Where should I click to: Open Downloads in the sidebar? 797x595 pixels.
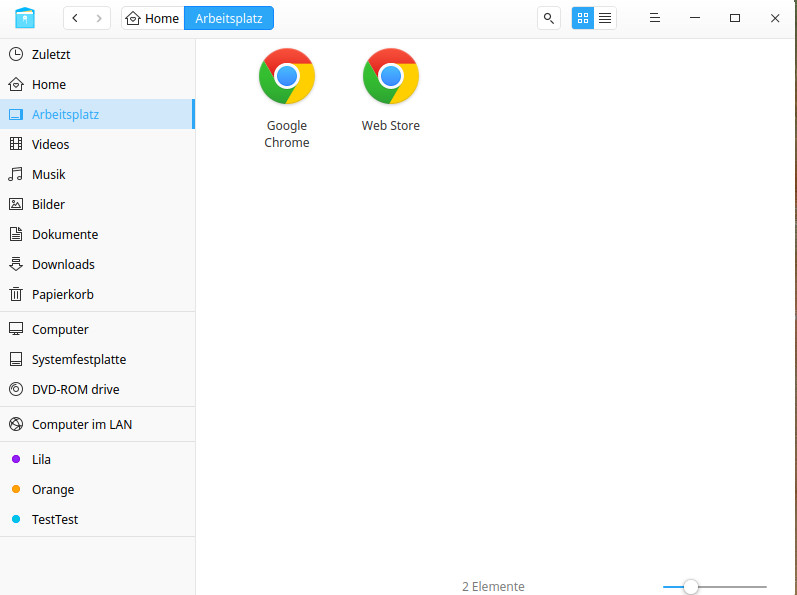tap(98, 264)
